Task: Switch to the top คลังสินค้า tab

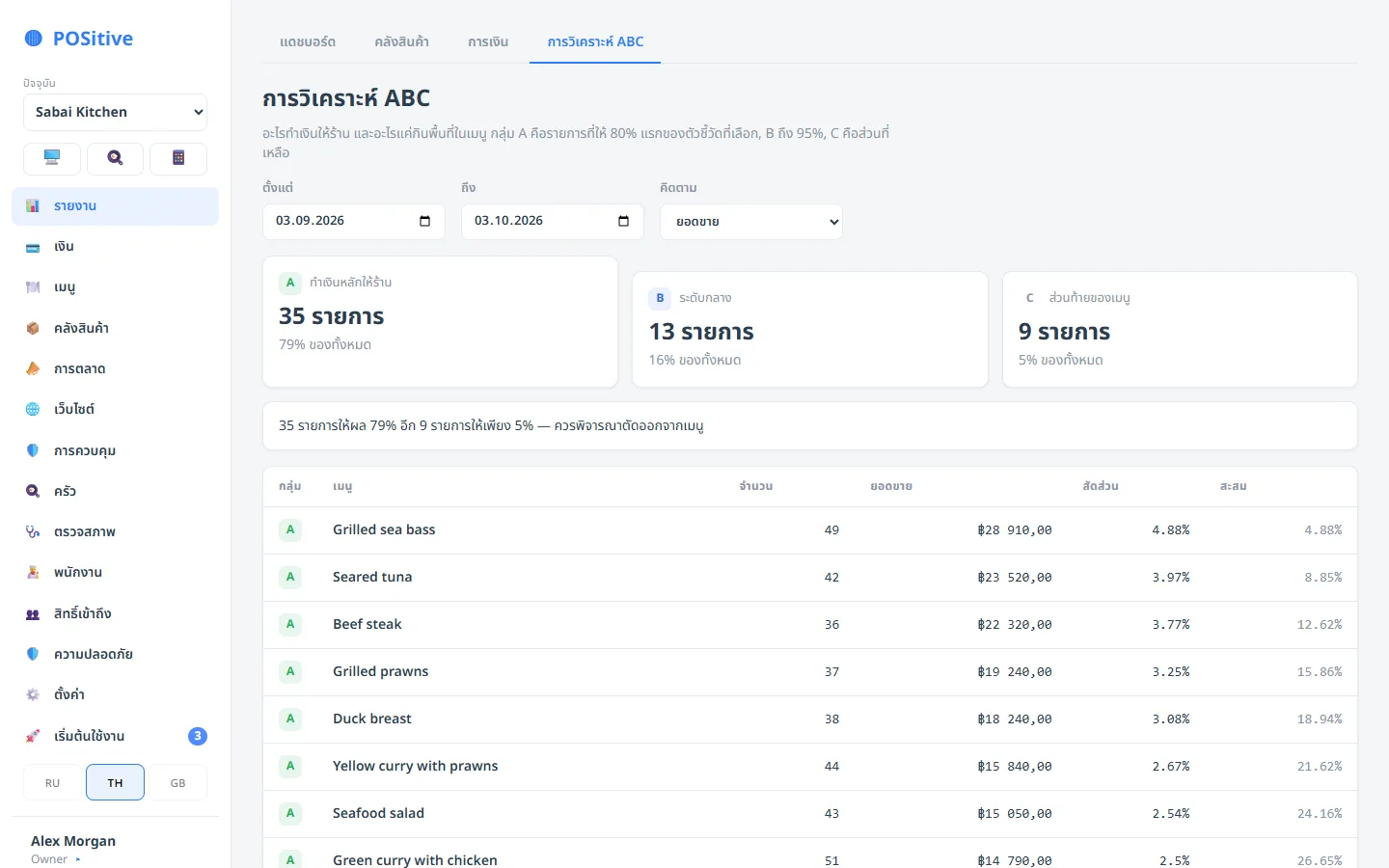Action: 402,41
